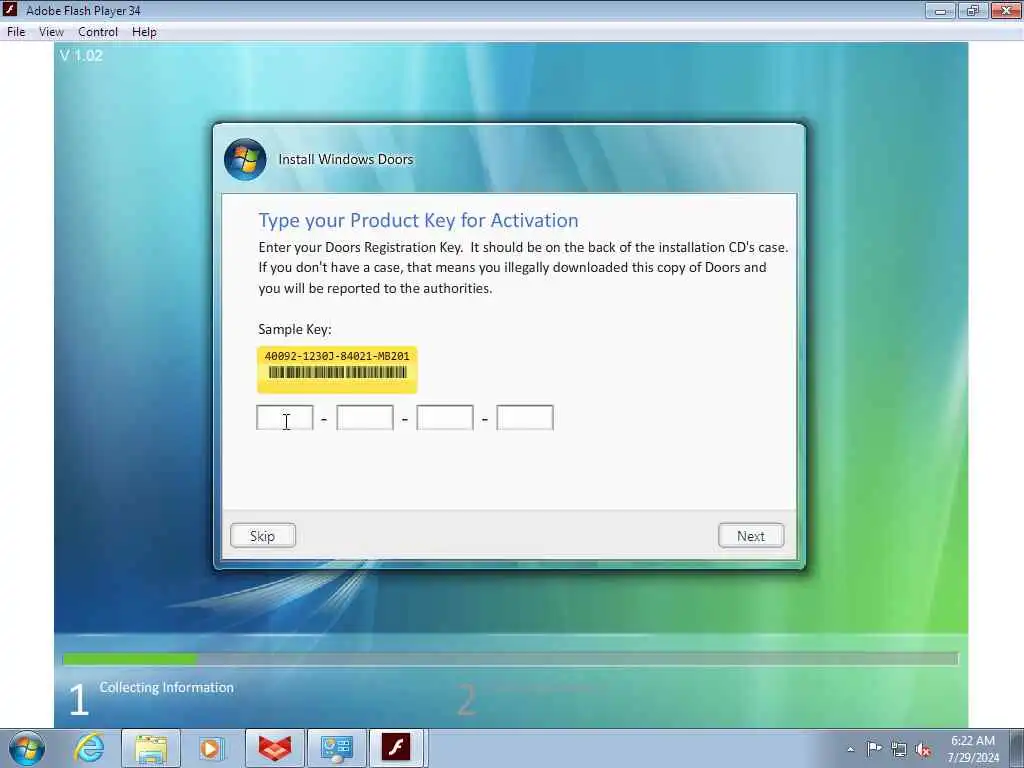1024x768 pixels.
Task: Launch Internet Explorer from taskbar
Action: (x=88, y=748)
